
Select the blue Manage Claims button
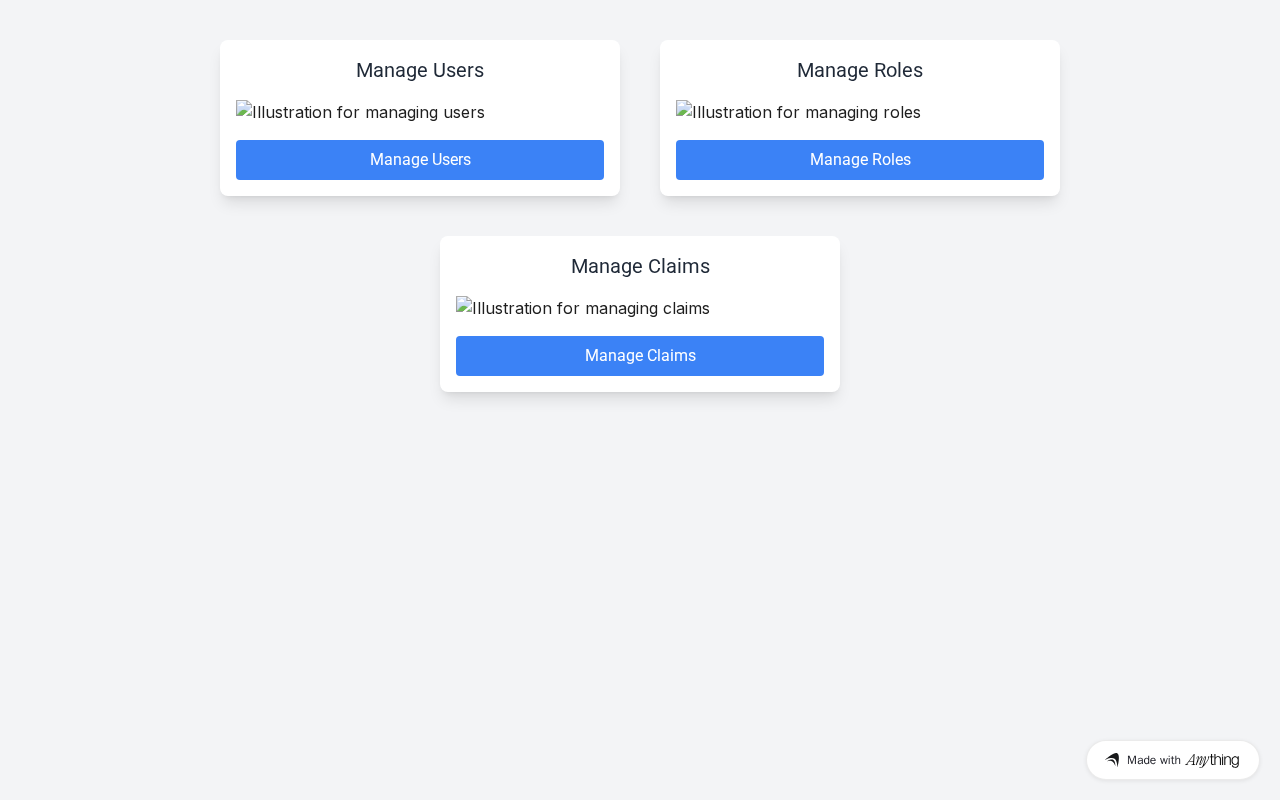pos(640,356)
